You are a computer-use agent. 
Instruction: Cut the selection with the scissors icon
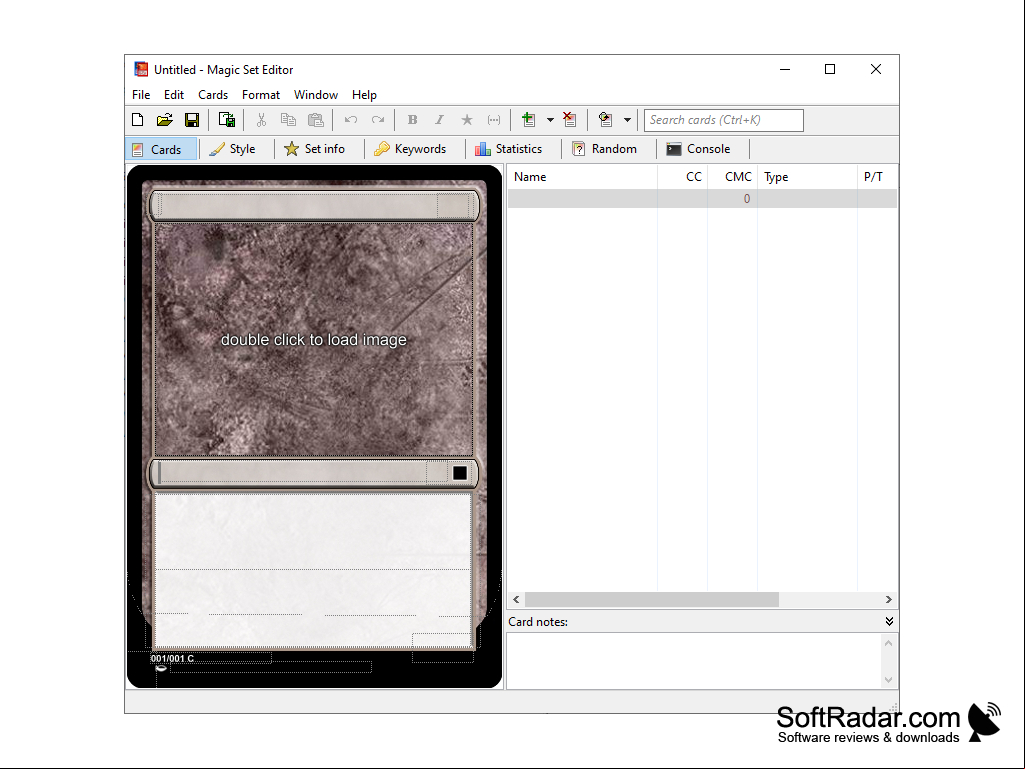(x=261, y=120)
